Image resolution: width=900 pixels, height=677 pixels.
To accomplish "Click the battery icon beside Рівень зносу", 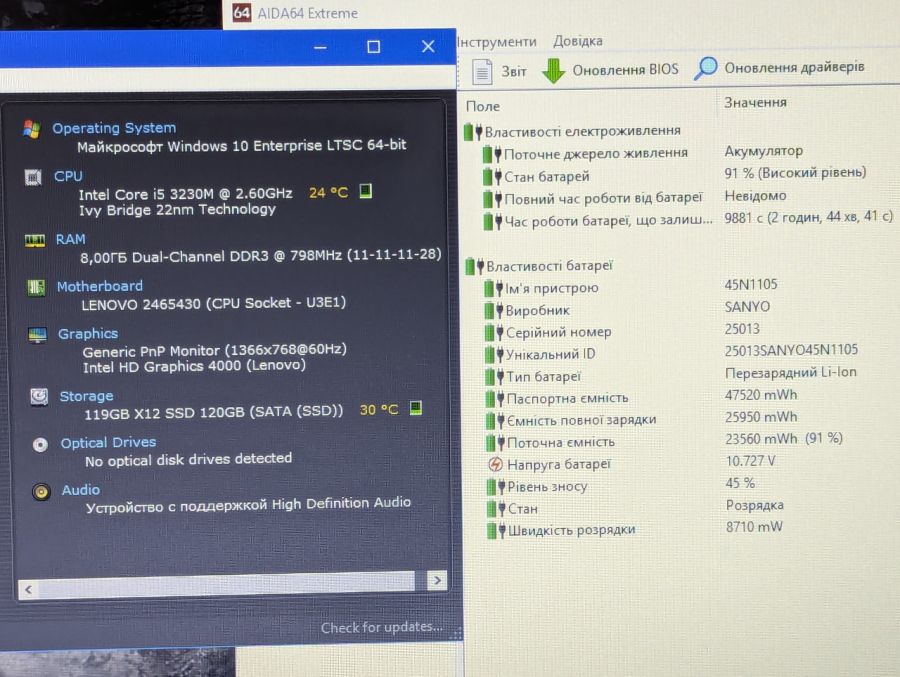I will tap(495, 487).
